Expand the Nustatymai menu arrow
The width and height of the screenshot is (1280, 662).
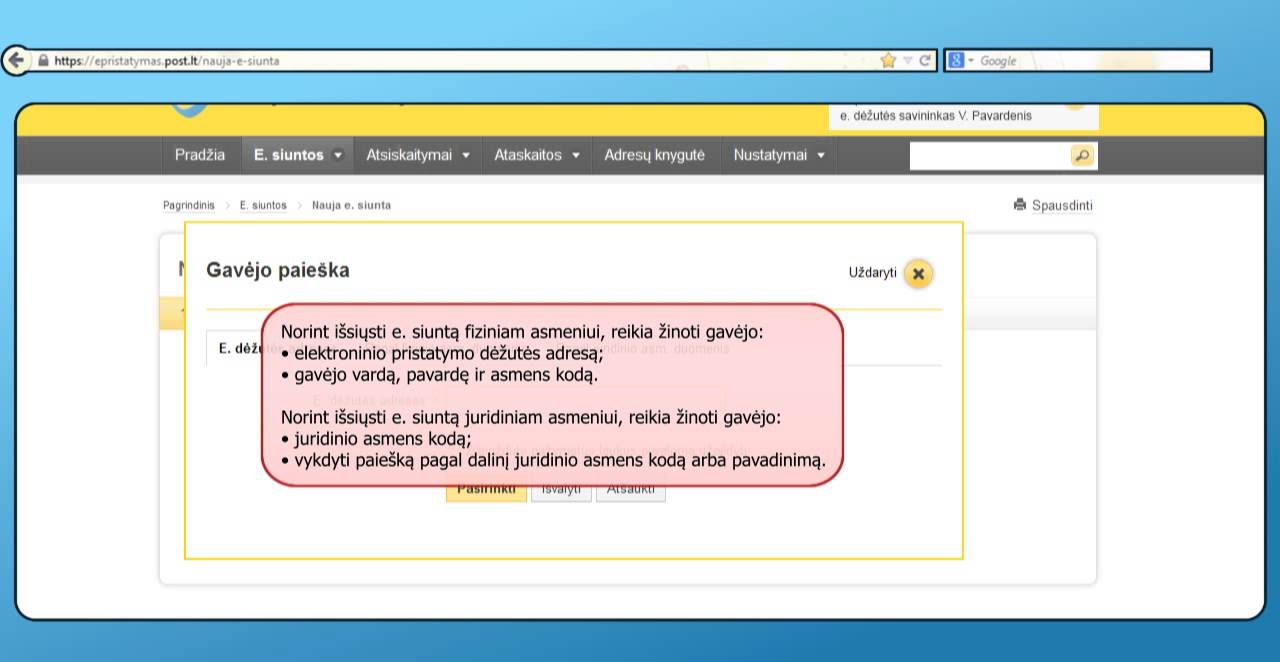click(x=820, y=156)
